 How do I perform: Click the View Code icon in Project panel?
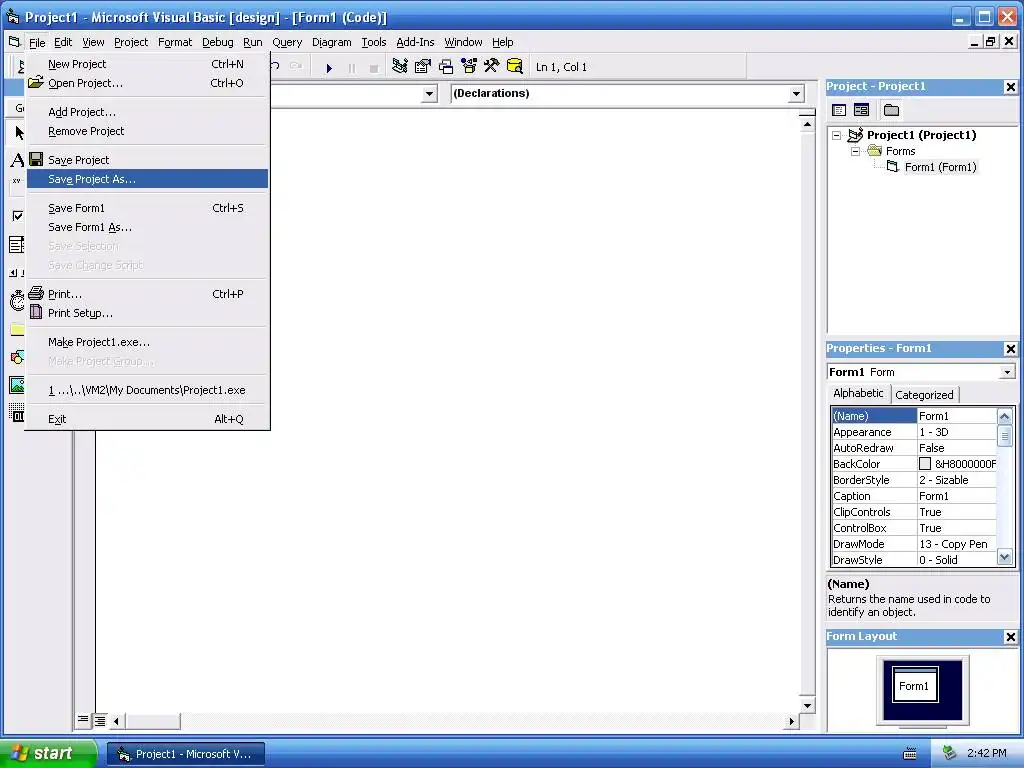click(839, 110)
